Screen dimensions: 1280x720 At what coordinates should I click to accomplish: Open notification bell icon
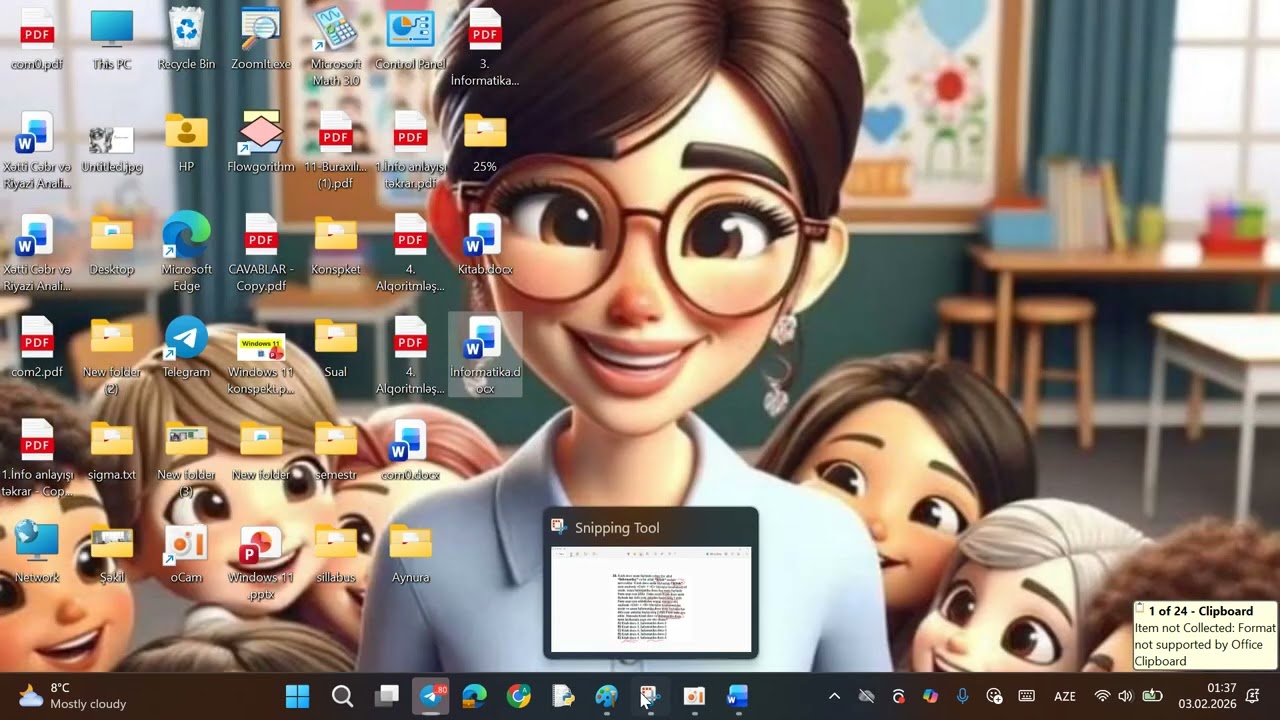1253,696
